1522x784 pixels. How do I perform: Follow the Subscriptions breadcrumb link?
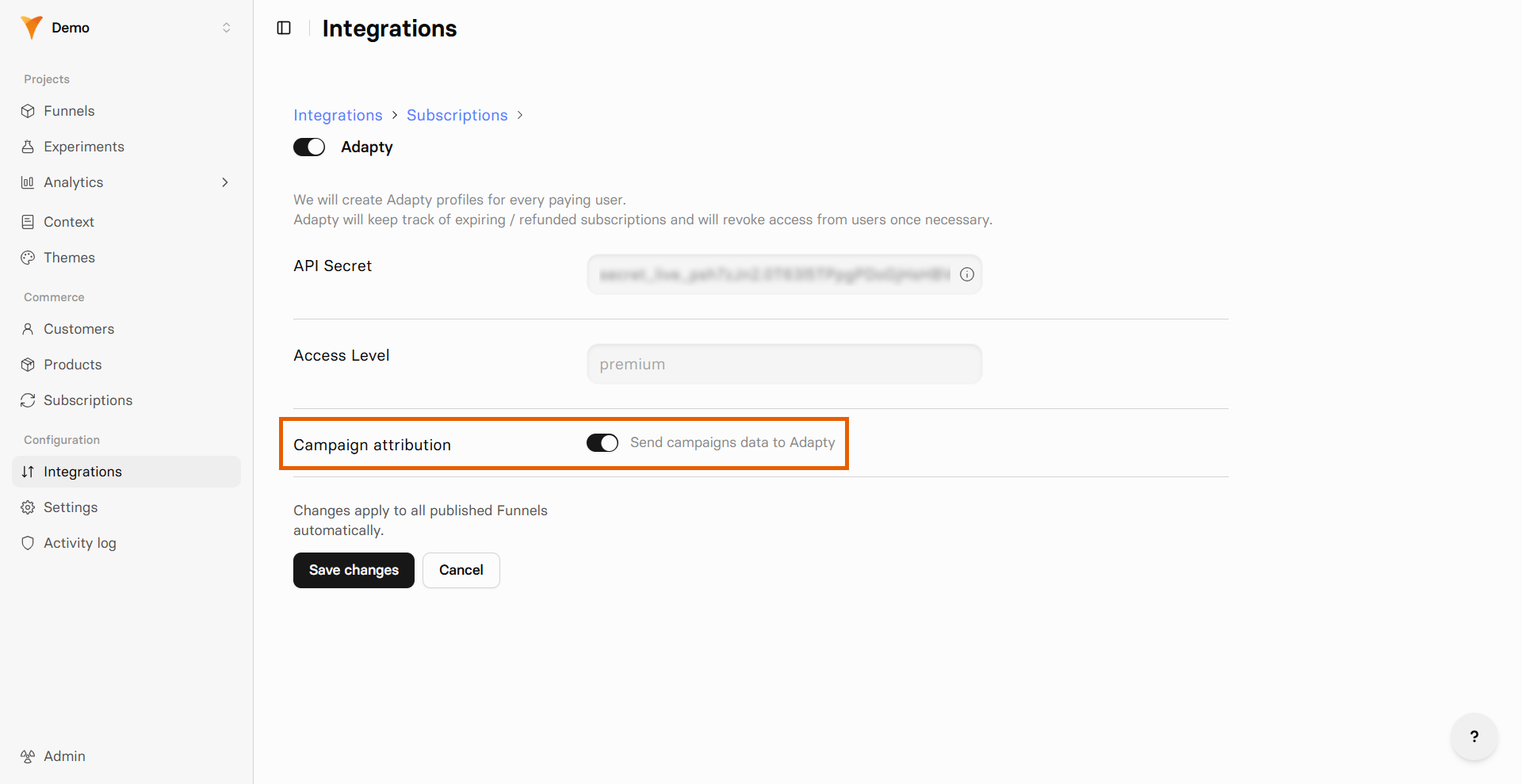(457, 115)
